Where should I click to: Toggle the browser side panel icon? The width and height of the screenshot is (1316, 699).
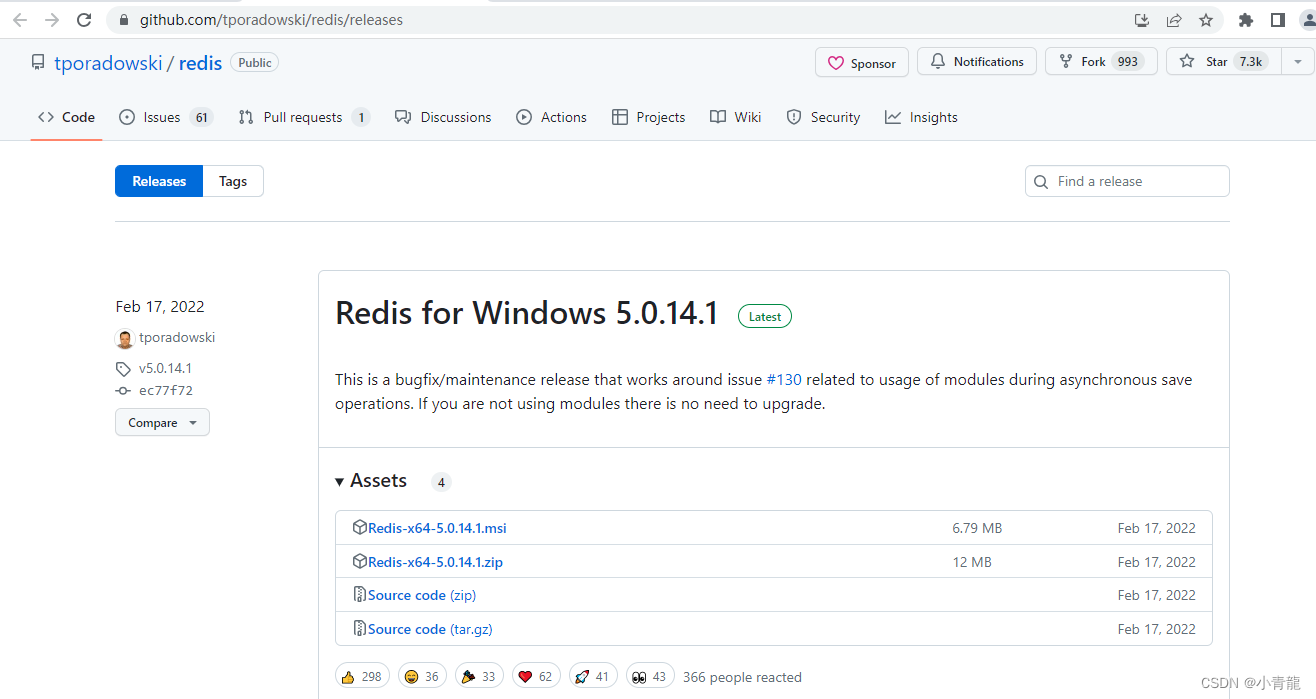[x=1277, y=20]
